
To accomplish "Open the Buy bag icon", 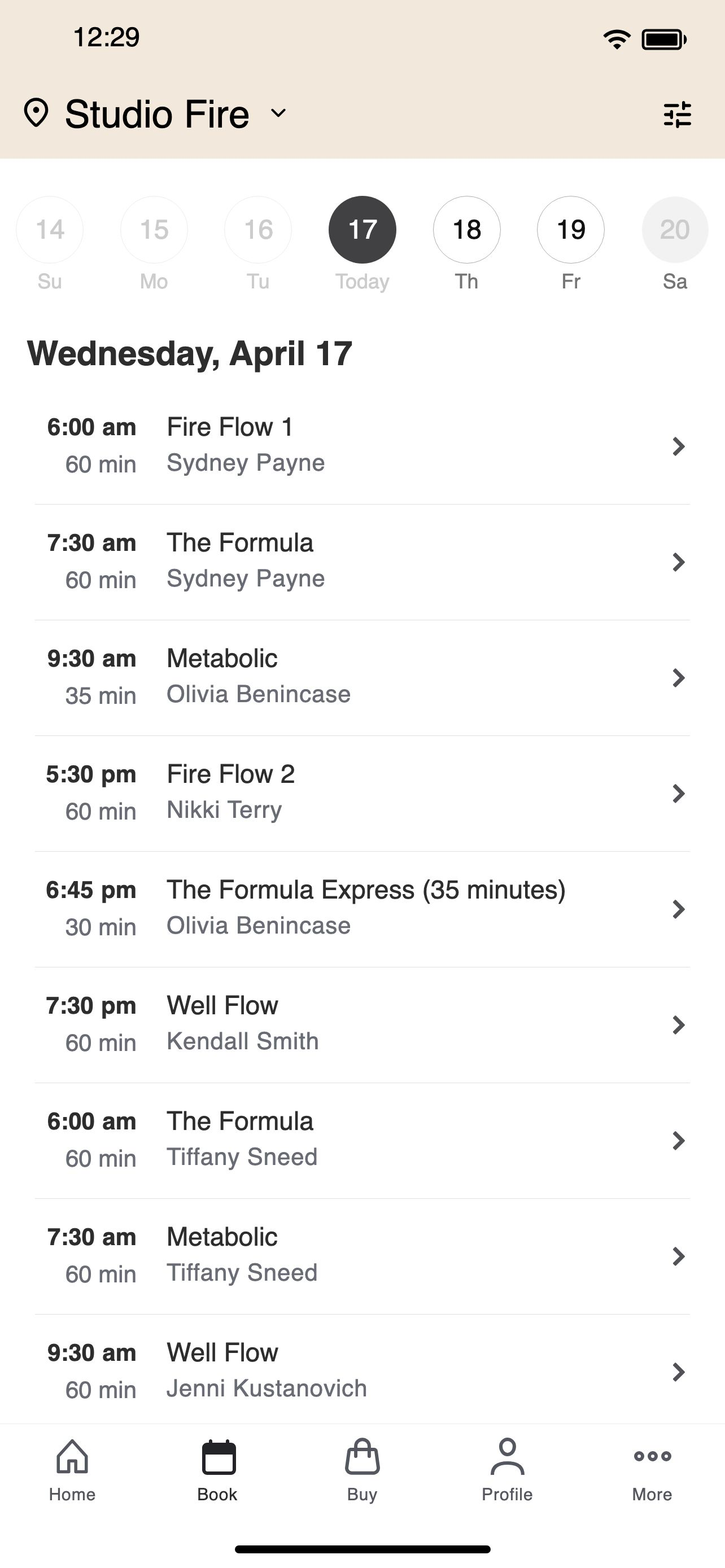I will tap(362, 1456).
